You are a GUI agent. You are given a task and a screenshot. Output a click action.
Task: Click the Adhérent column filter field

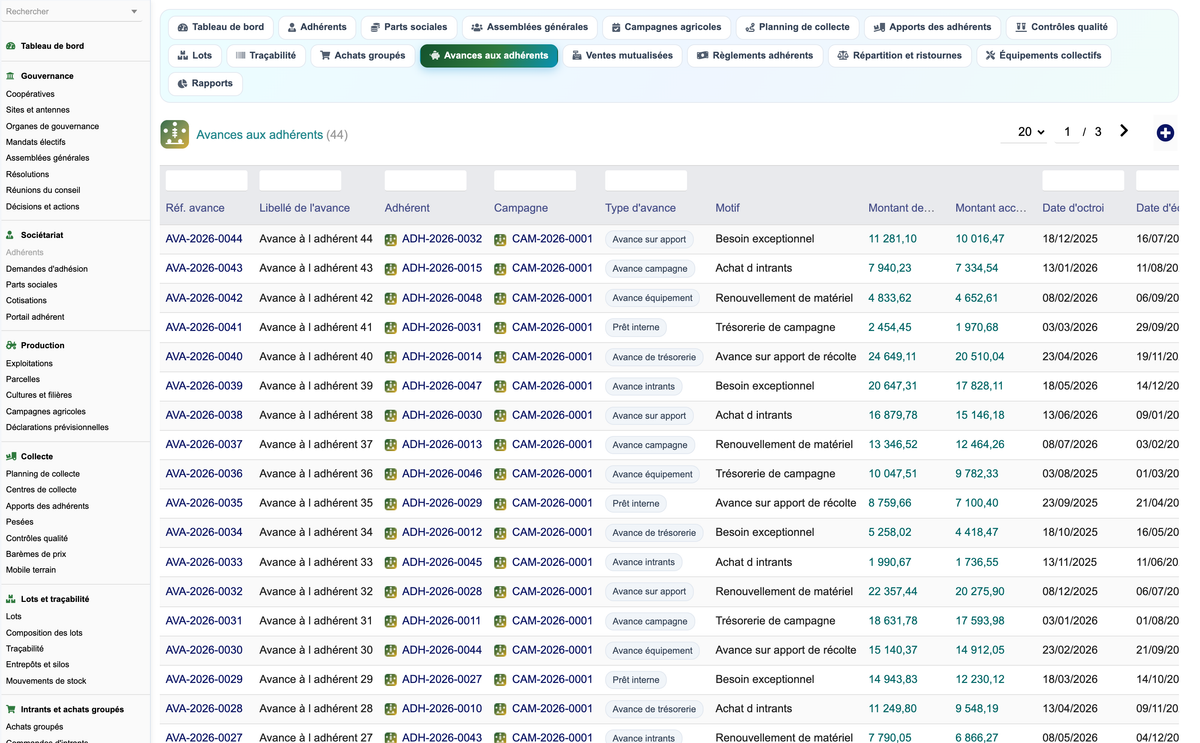coord(425,180)
